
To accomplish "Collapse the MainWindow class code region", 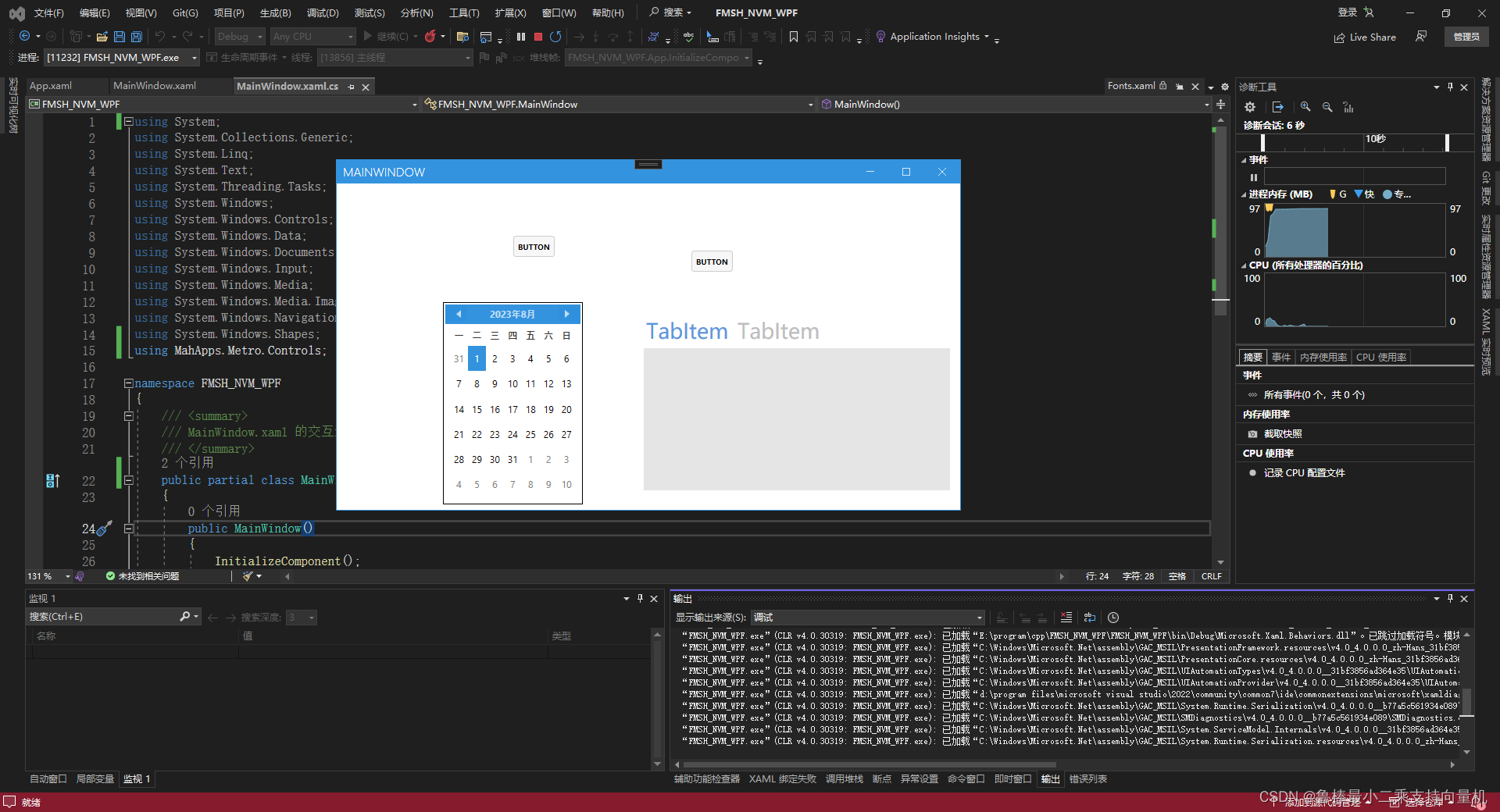I will (x=128, y=481).
